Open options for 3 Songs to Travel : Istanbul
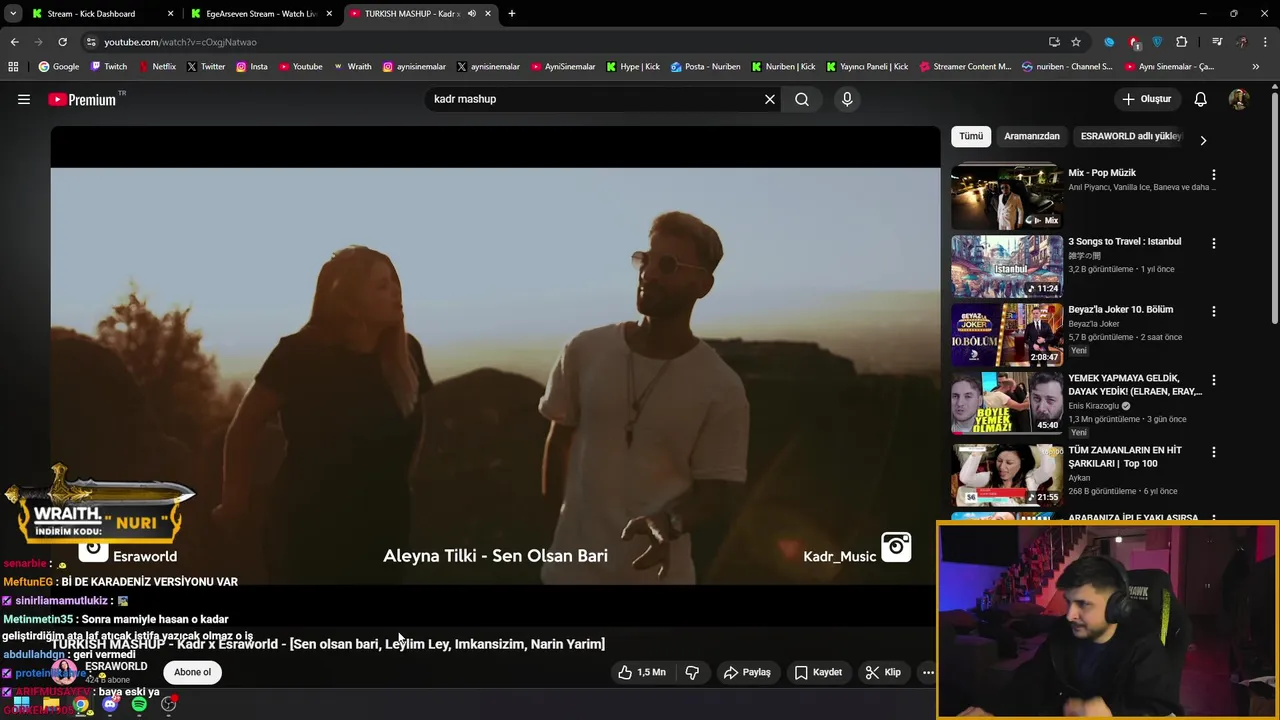The width and height of the screenshot is (1280, 720). (x=1214, y=243)
